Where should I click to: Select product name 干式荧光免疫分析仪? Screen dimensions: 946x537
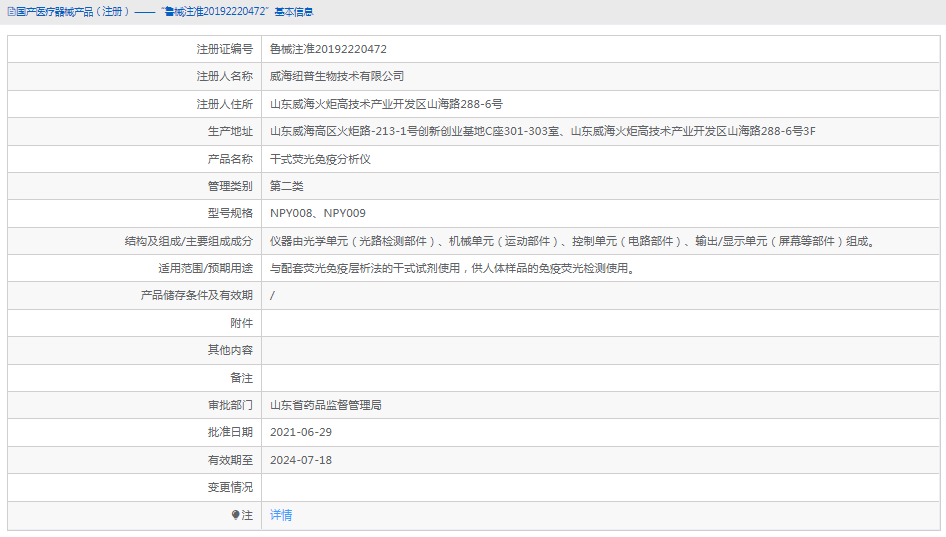tap(320, 159)
